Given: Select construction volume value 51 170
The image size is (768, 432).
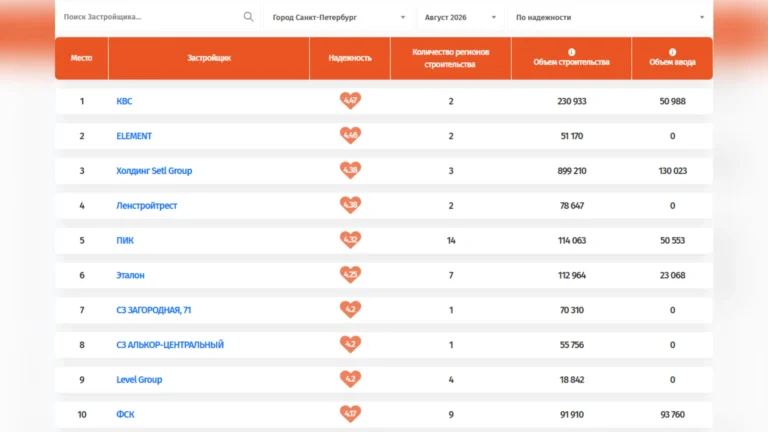Looking at the screenshot, I should coord(572,136).
